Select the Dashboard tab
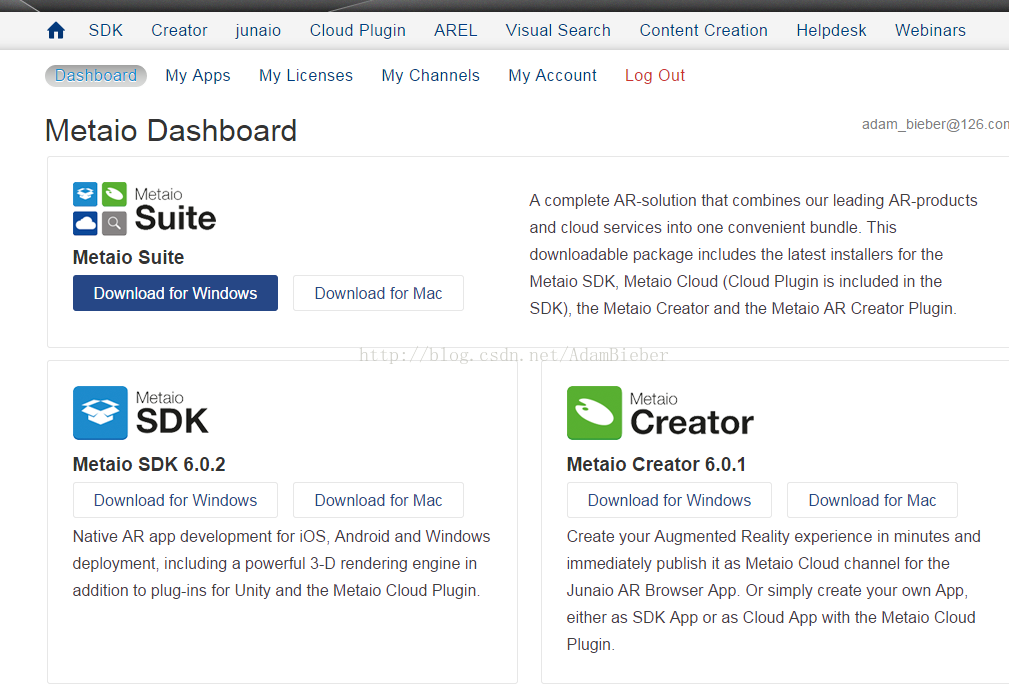The width and height of the screenshot is (1009, 688). point(96,75)
